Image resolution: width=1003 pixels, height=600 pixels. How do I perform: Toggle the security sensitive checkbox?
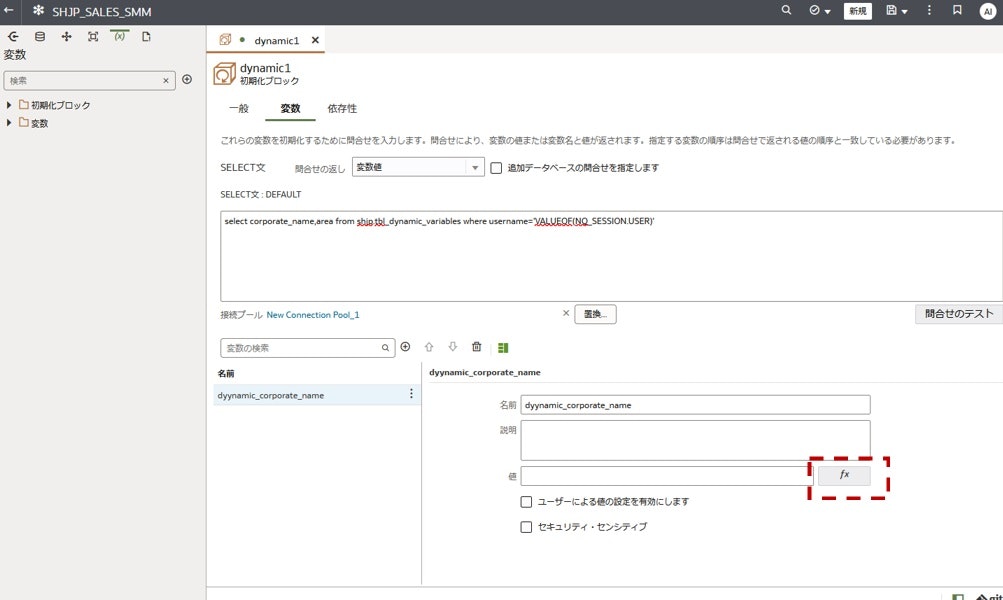coord(526,527)
